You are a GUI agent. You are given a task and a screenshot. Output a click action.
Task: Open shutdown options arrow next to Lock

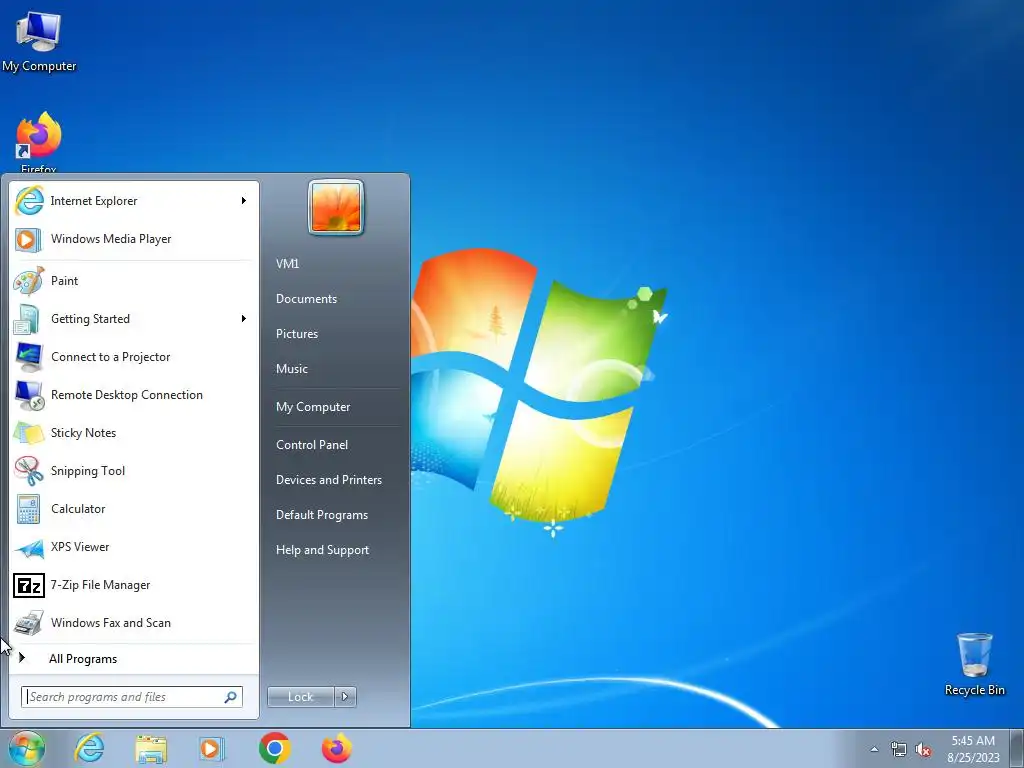(x=345, y=697)
